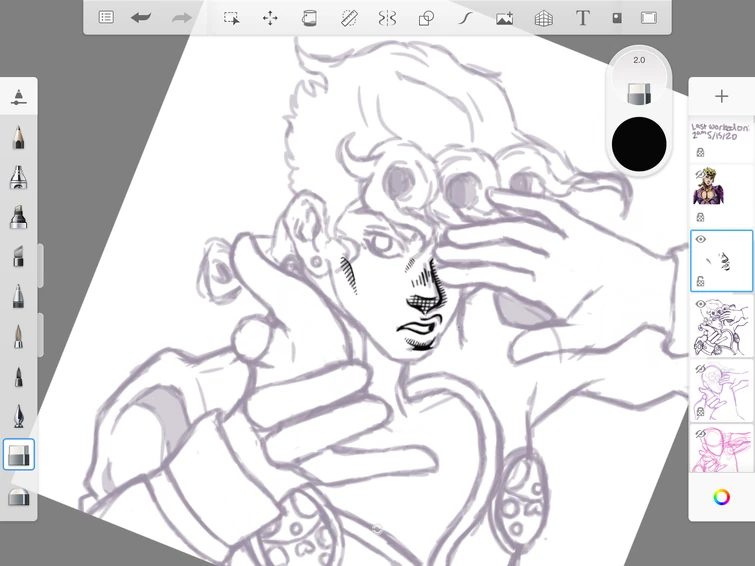Select the colored reference character layer
755x566 pixels.
click(x=721, y=195)
